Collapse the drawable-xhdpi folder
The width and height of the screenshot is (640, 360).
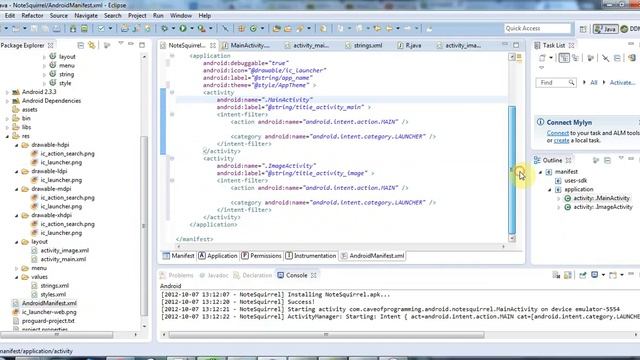(17, 216)
